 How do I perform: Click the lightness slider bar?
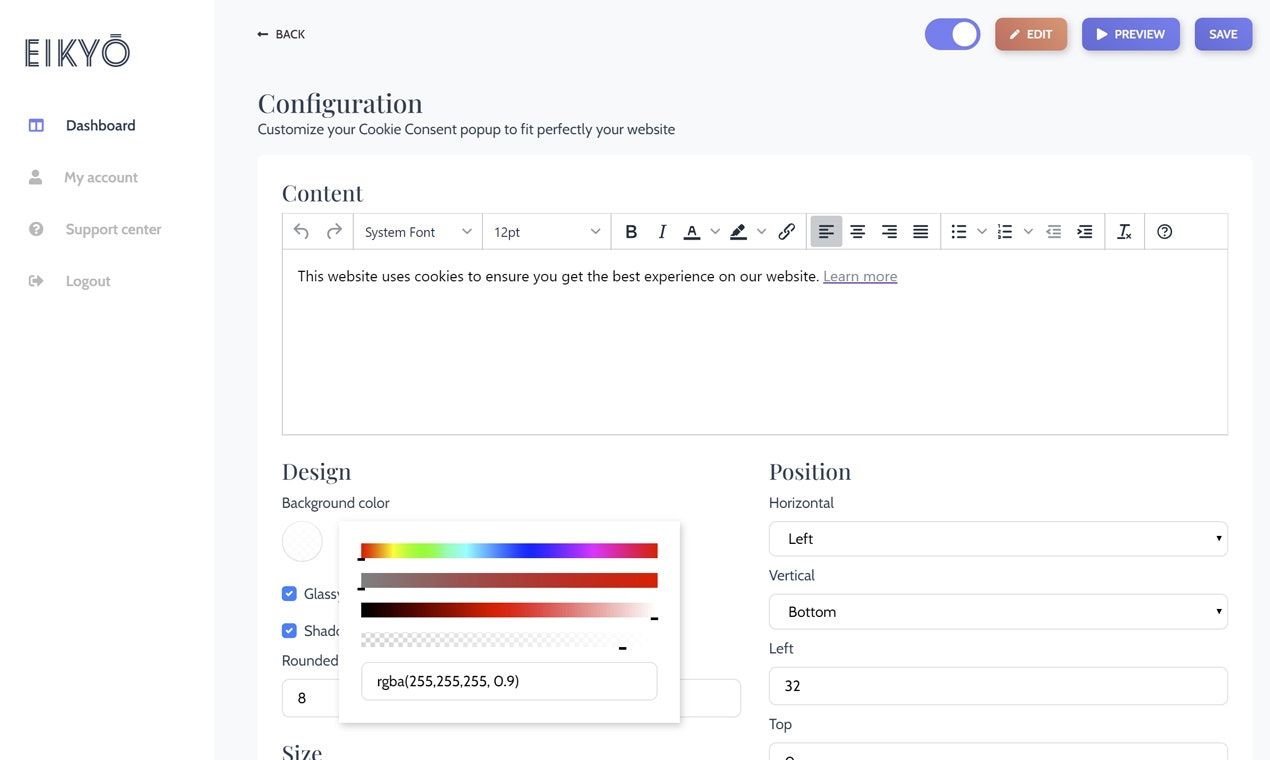(x=509, y=611)
